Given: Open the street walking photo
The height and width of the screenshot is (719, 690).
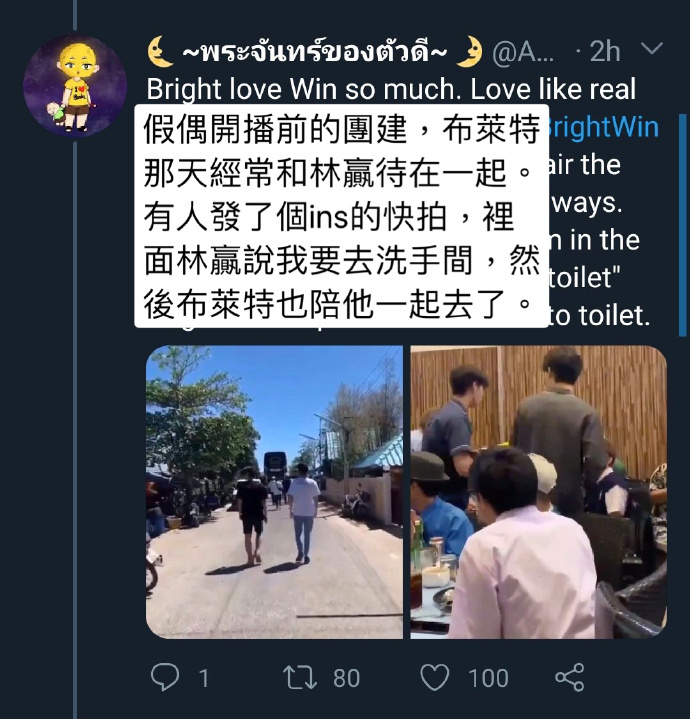Looking at the screenshot, I should pyautogui.click(x=274, y=492).
